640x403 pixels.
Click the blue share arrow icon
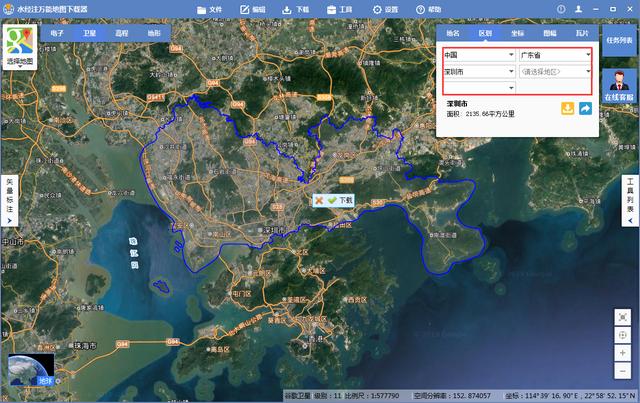pos(585,108)
